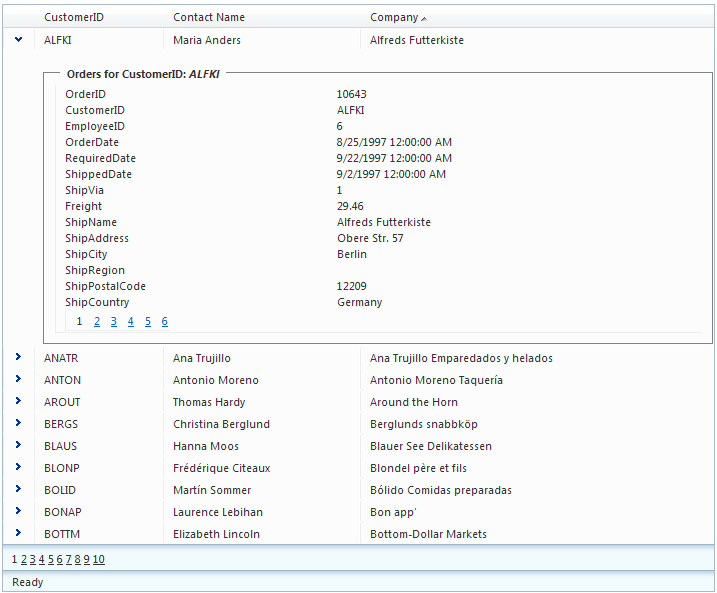Image resolution: width=717 pixels, height=593 pixels.
Task: Sort by the Contact Name column header
Action: click(209, 17)
